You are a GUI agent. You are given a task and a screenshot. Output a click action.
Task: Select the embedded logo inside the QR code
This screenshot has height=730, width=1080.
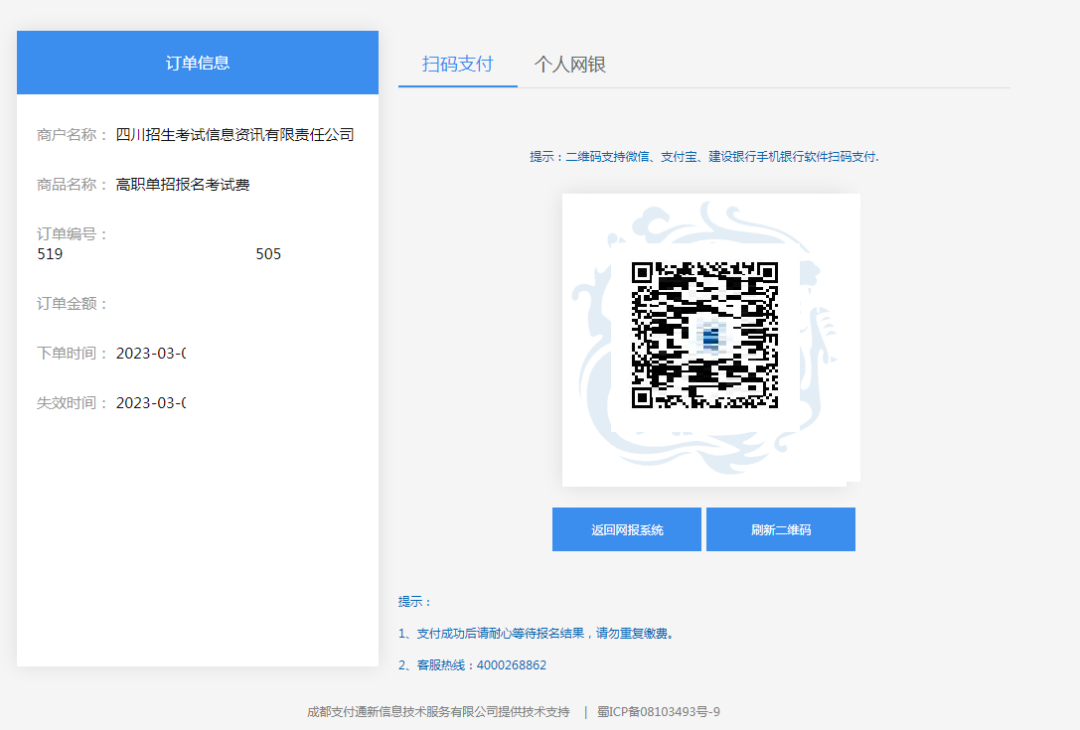(711, 338)
